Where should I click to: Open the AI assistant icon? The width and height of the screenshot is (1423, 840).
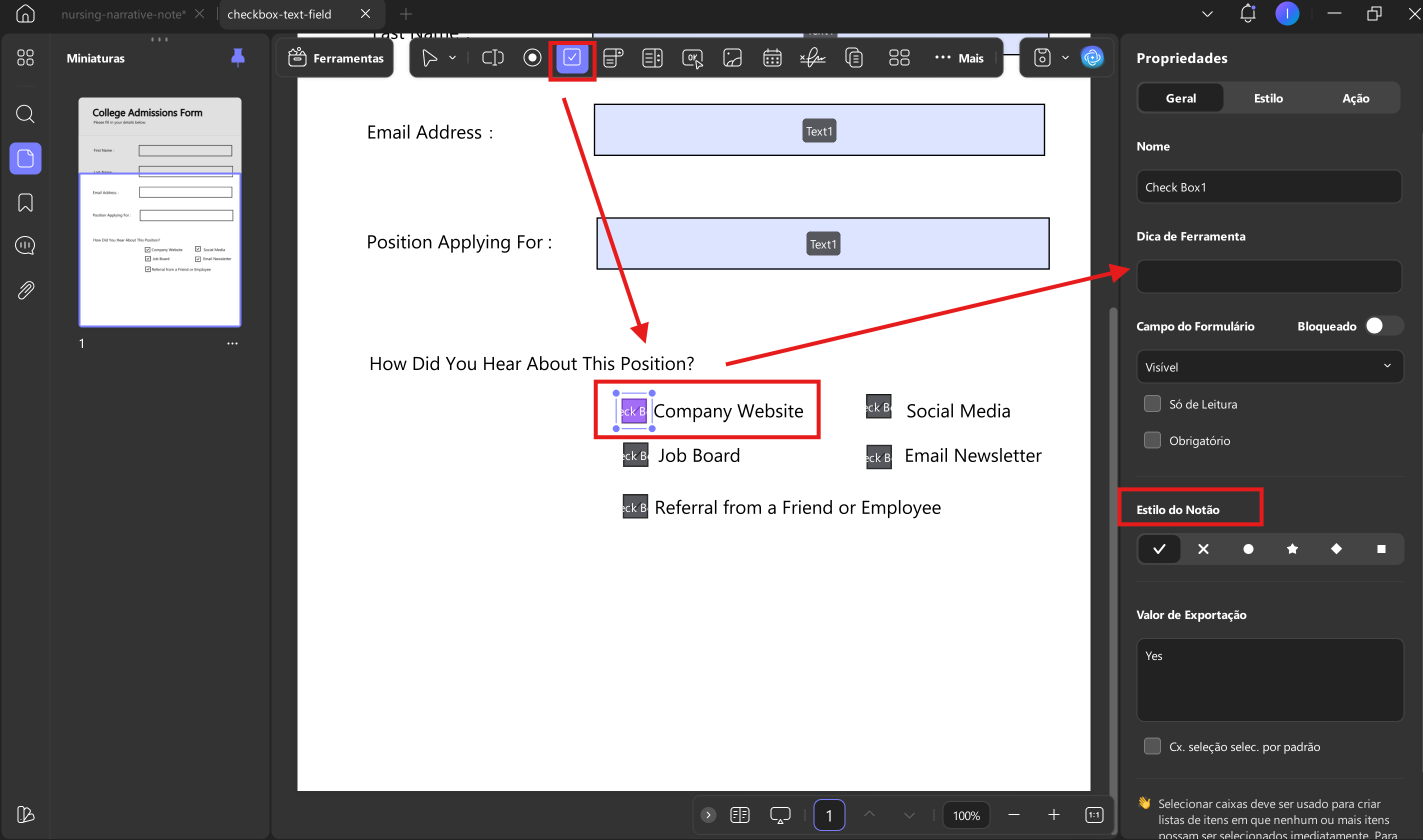pyautogui.click(x=1092, y=57)
